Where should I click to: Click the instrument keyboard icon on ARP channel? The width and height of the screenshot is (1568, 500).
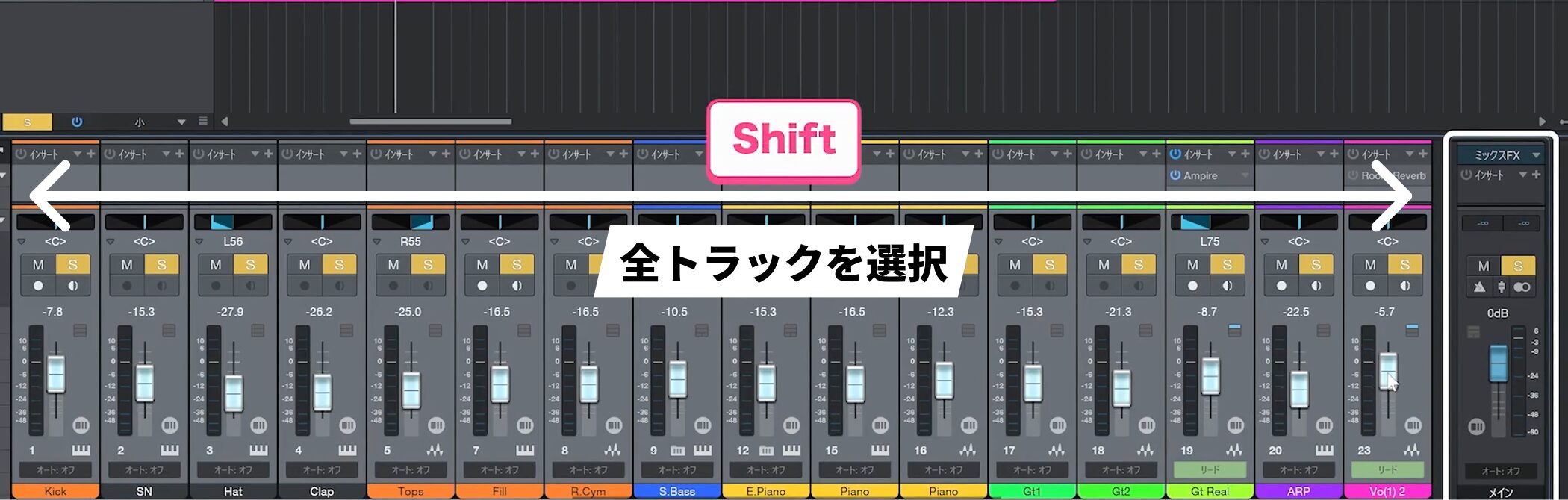[1324, 451]
